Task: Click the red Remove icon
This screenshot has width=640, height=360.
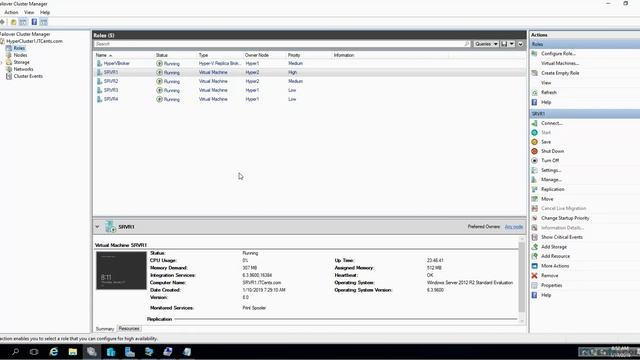Action: 534,276
